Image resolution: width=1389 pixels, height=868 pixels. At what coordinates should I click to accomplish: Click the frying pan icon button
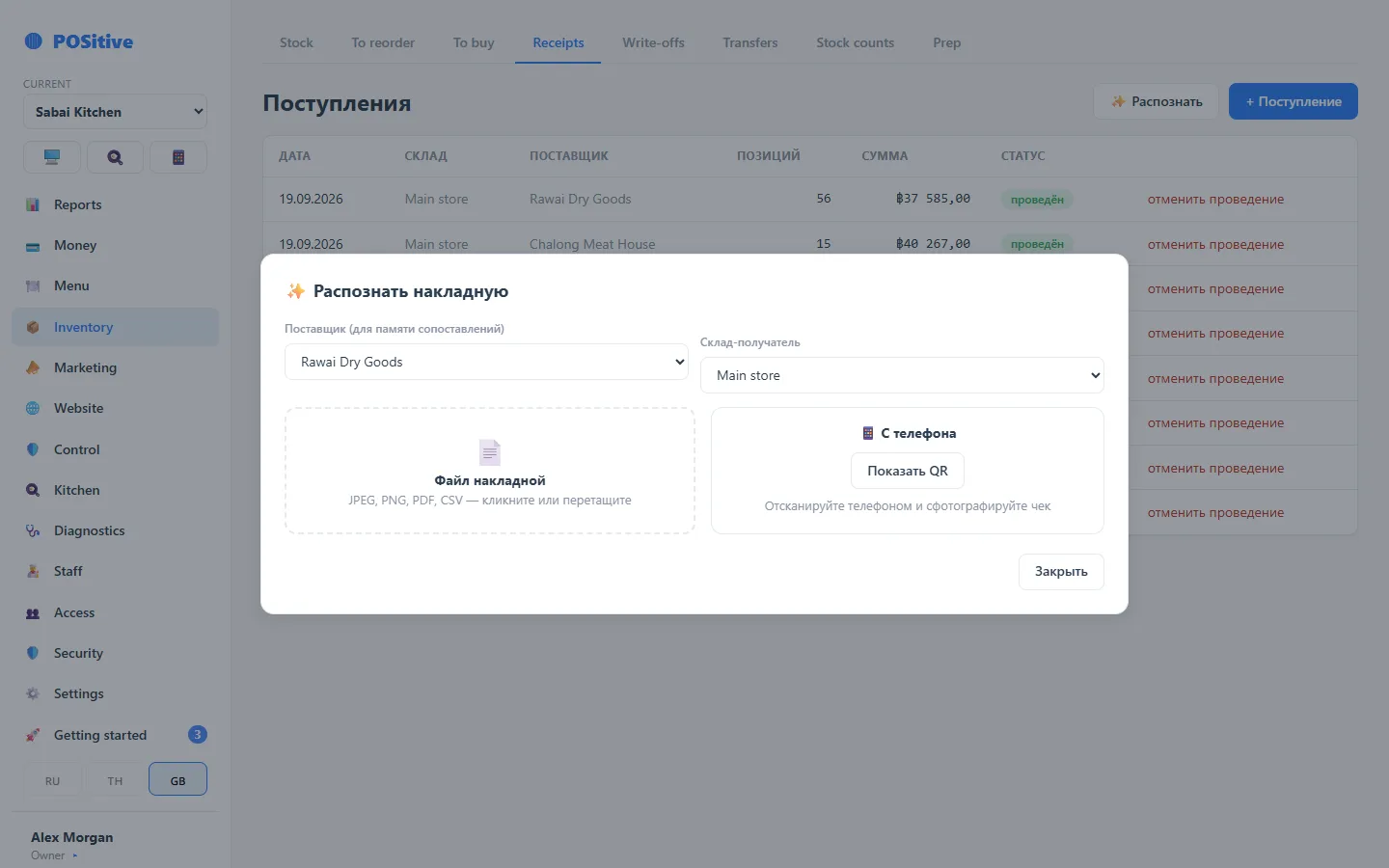pyautogui.click(x=115, y=157)
